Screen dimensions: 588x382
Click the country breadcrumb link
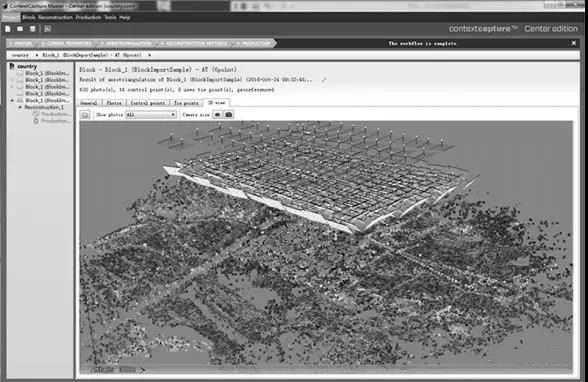click(20, 55)
